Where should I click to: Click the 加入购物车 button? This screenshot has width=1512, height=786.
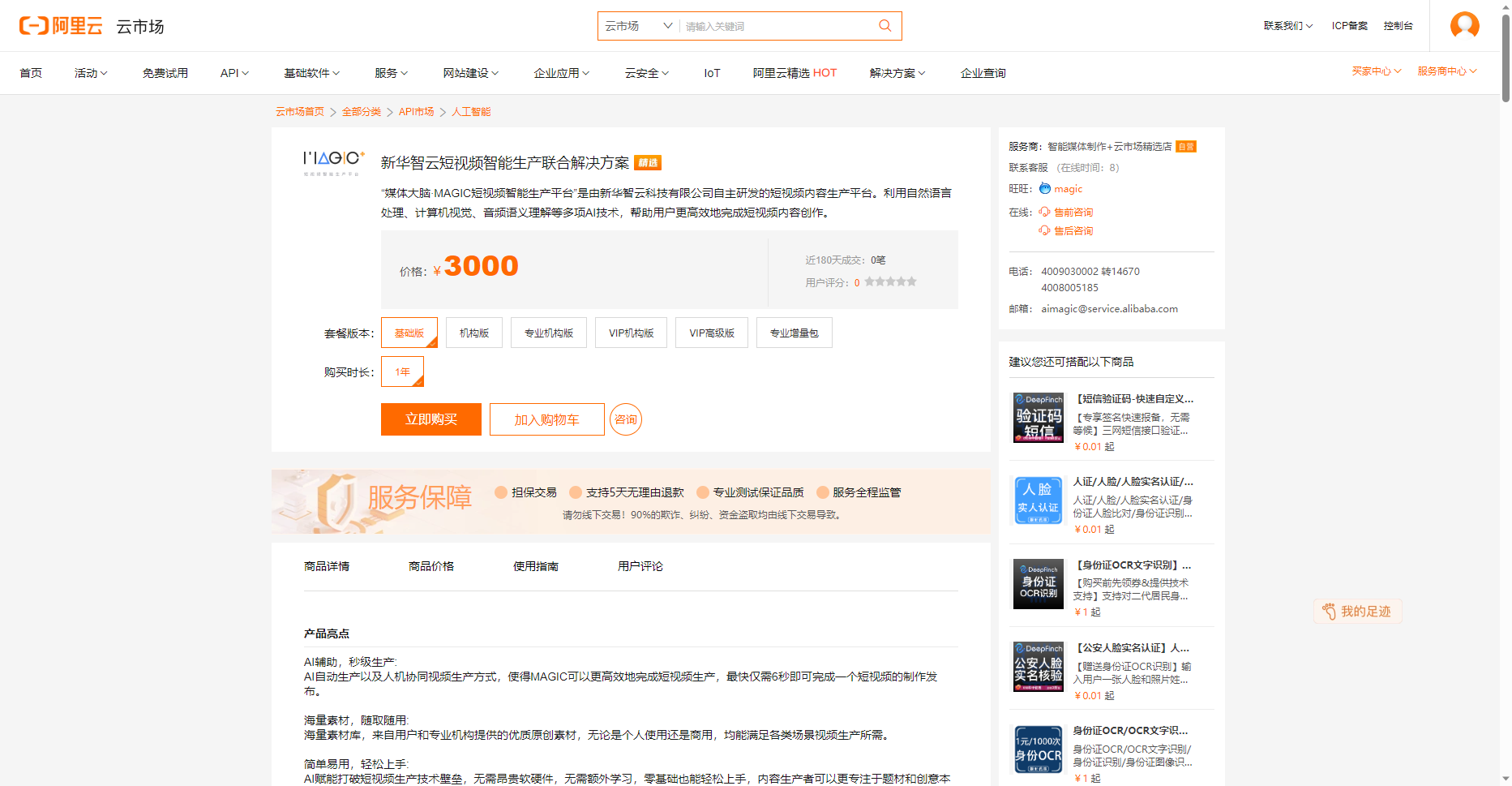click(547, 419)
